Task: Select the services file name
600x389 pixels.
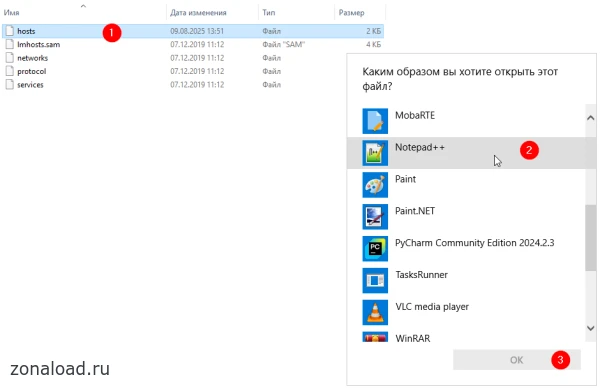Action: tap(30, 85)
